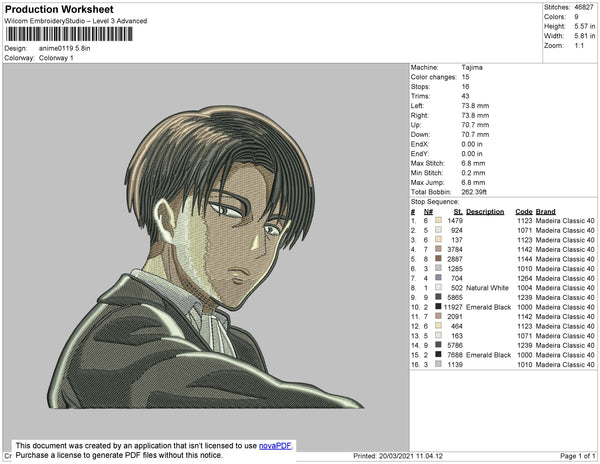Screen dimensions: 600x464
Task: Click the Up value '70.7 mm'
Action: [475, 125]
